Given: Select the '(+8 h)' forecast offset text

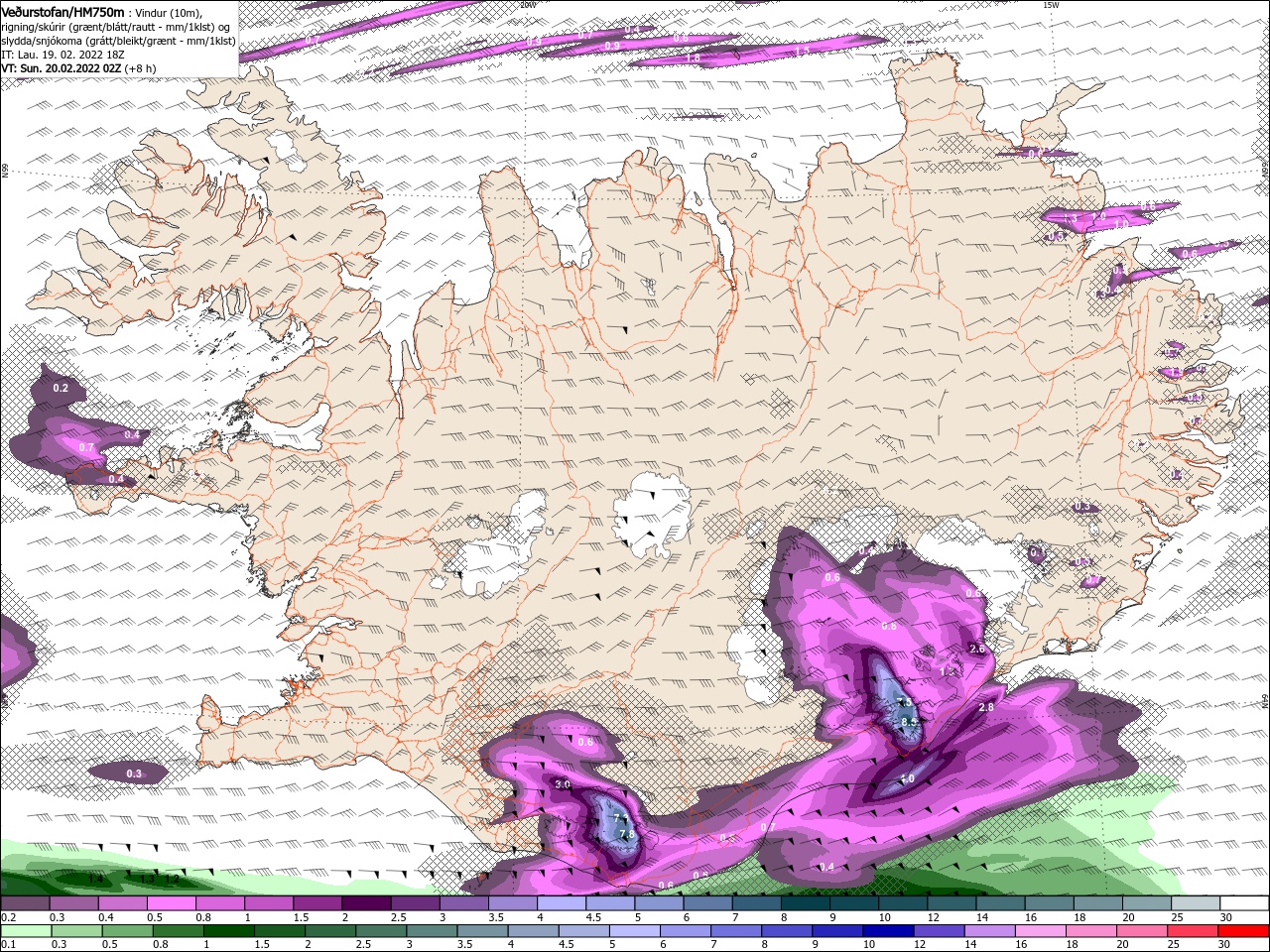Looking at the screenshot, I should click(x=140, y=68).
